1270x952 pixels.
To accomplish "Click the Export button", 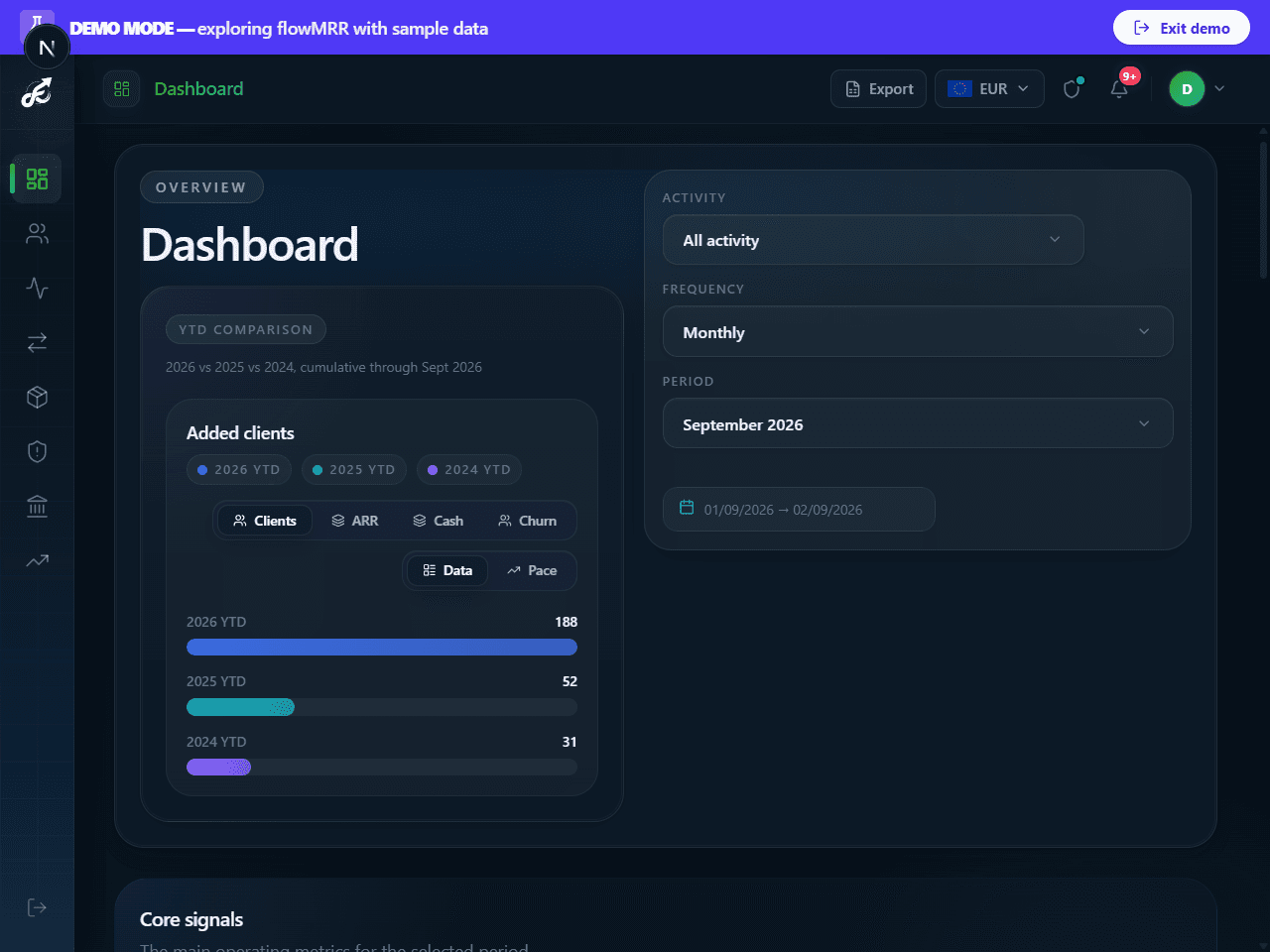I will (879, 88).
